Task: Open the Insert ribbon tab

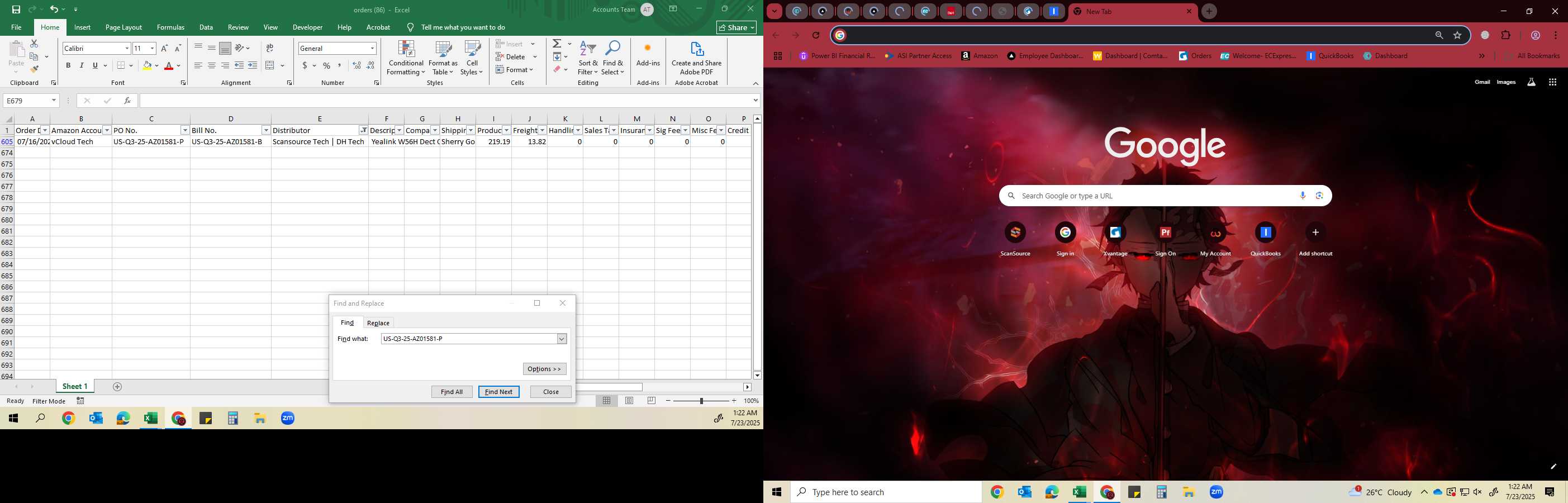Action: 82,27
